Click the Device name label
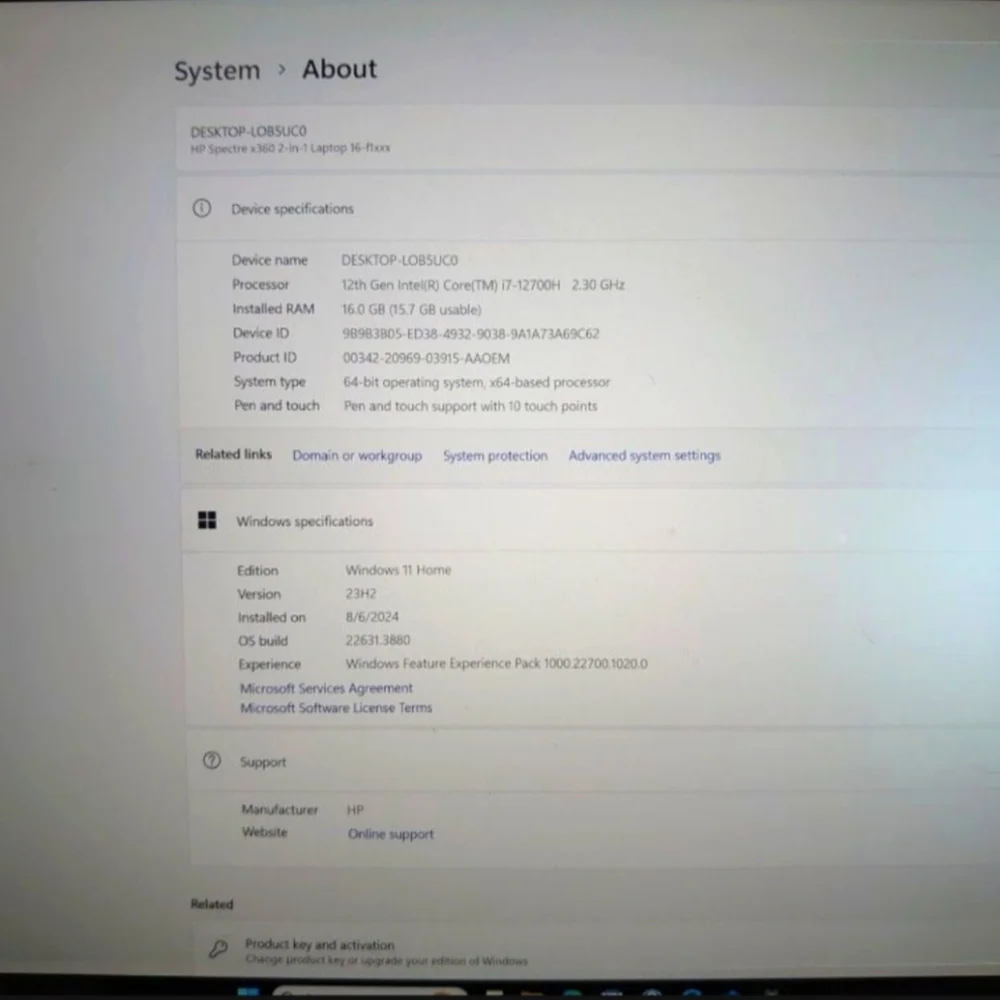Viewport: 1000px width, 1000px height. pos(270,260)
